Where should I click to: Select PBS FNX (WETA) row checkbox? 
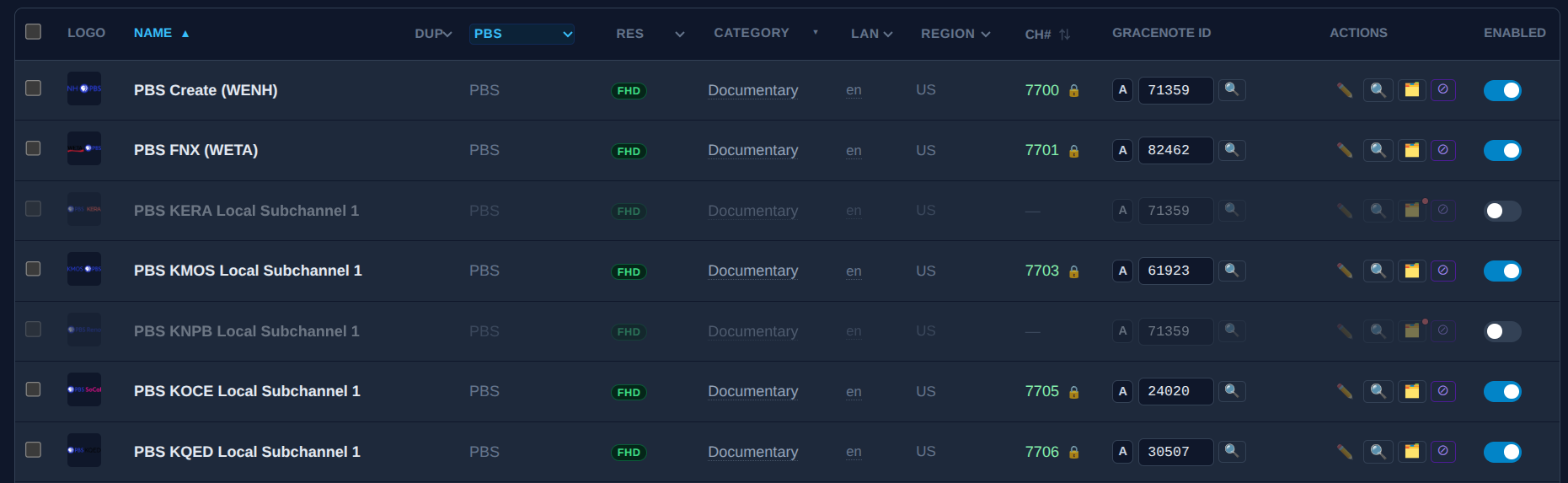point(34,148)
